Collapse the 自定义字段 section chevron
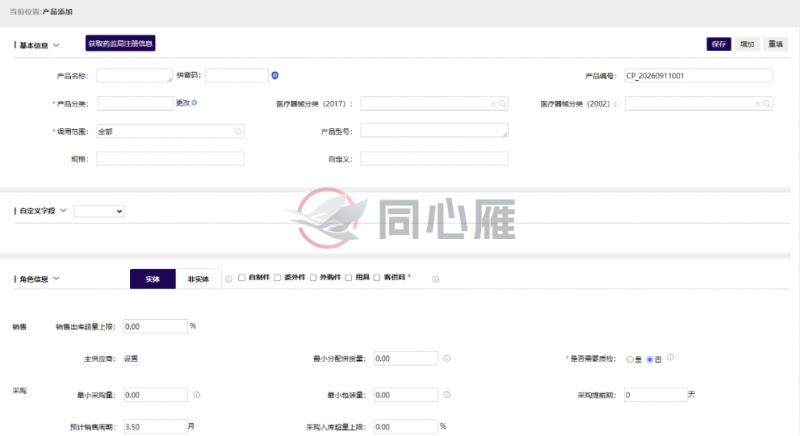Image resolution: width=800 pixels, height=436 pixels. point(63,210)
